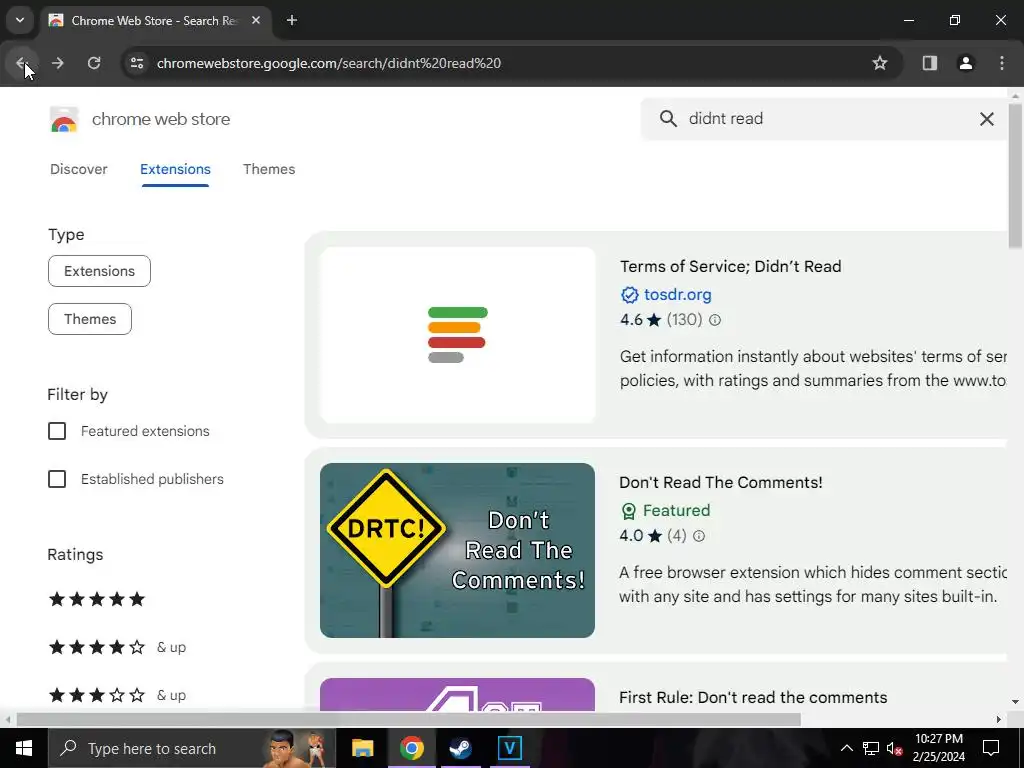This screenshot has width=1024, height=768.
Task: Close the Chrome Web Store tab
Action: 256,20
